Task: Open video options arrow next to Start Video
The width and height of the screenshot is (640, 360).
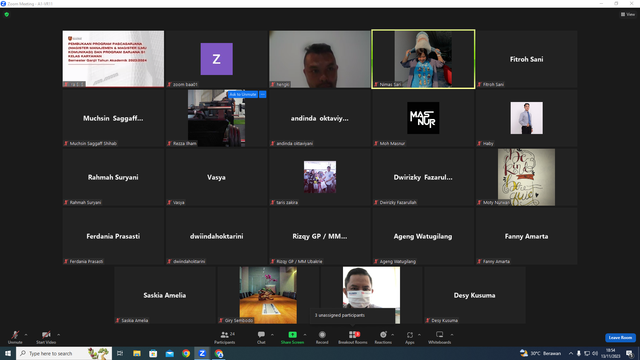Action: (59, 335)
